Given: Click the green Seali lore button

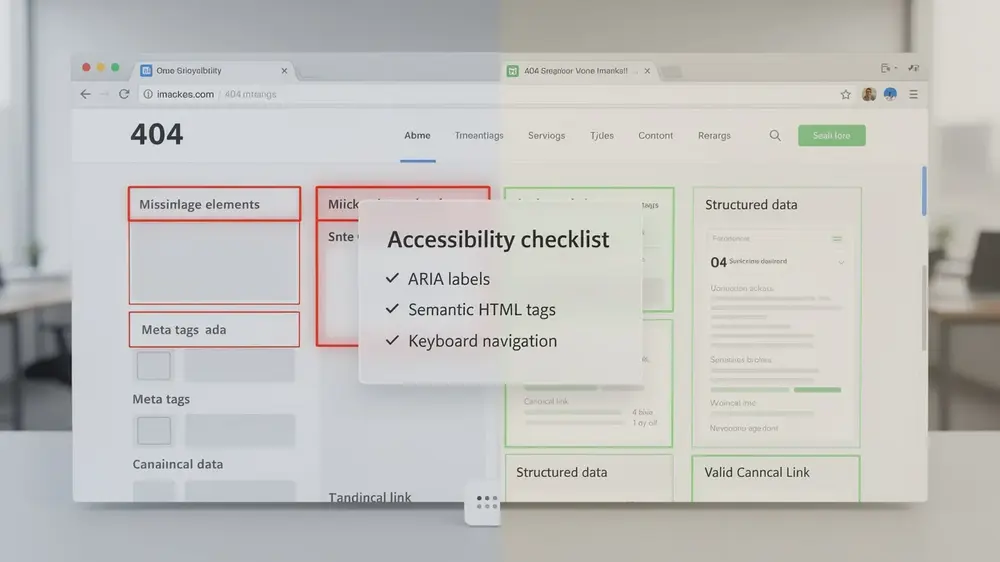Looking at the screenshot, I should (832, 135).
